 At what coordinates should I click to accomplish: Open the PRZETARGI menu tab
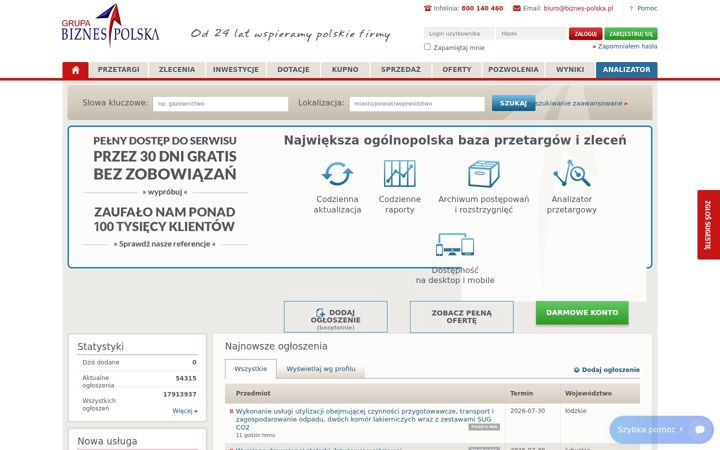pyautogui.click(x=118, y=70)
